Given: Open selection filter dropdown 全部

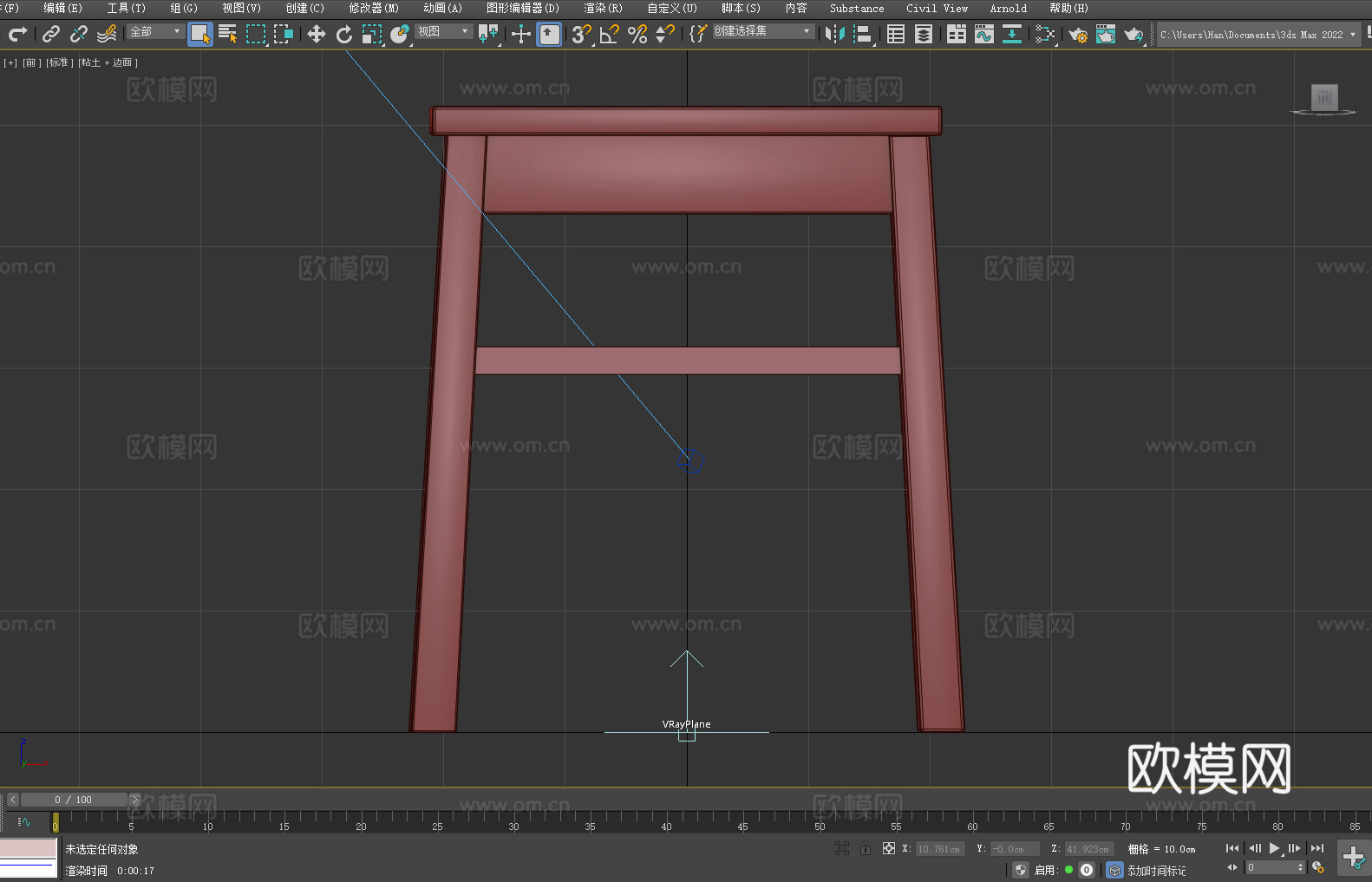Looking at the screenshot, I should point(155,31).
